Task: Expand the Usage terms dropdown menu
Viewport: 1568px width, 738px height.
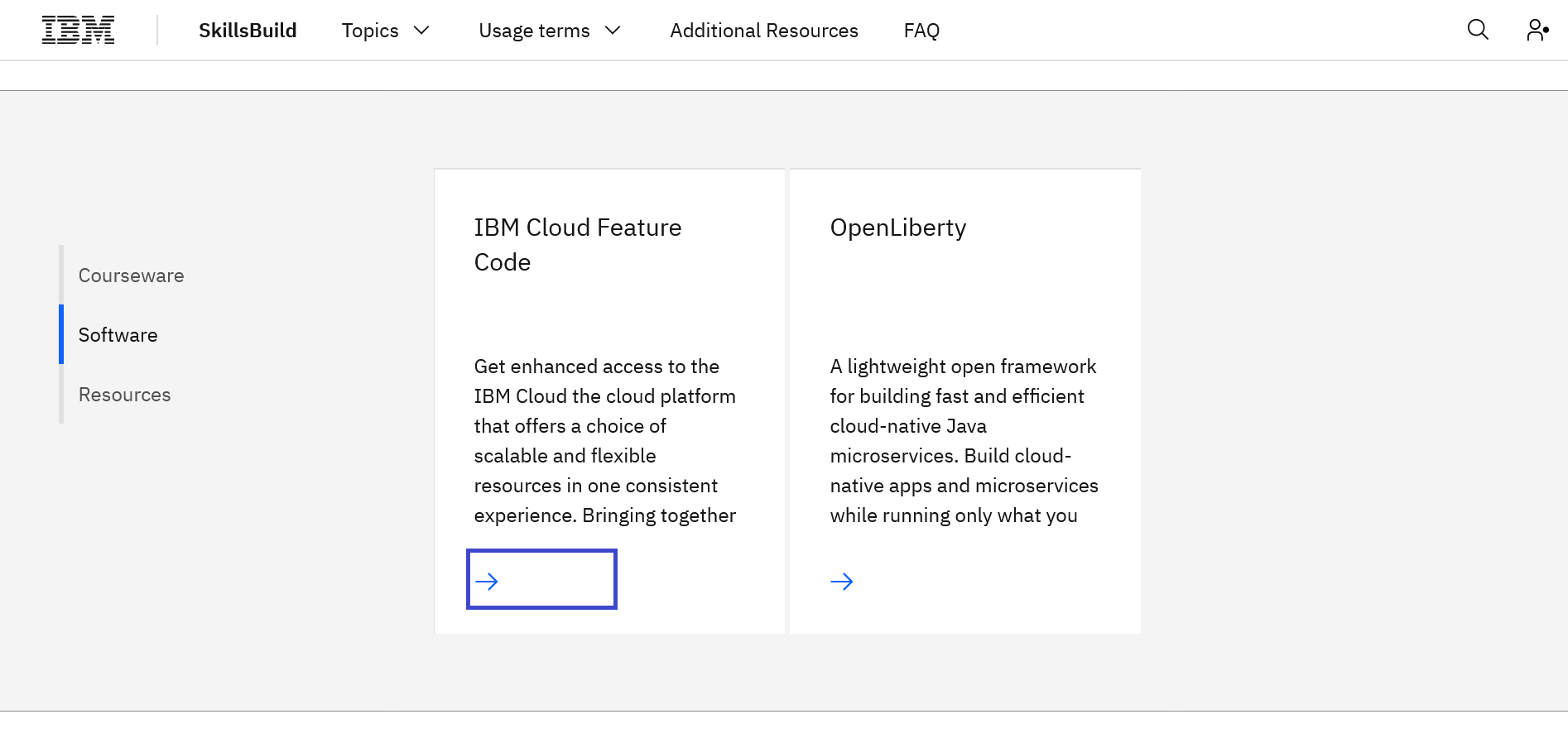Action: [x=550, y=31]
